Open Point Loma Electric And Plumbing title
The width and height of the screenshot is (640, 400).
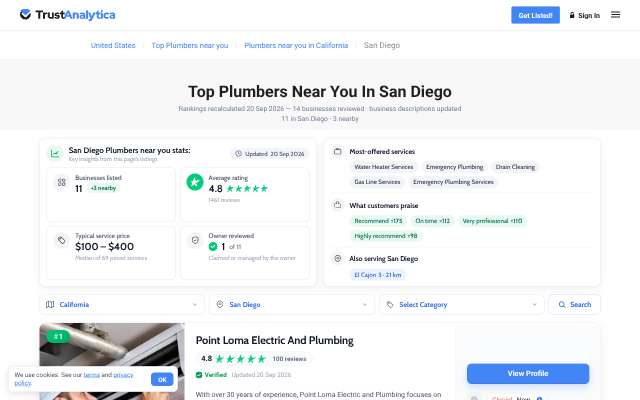275,340
